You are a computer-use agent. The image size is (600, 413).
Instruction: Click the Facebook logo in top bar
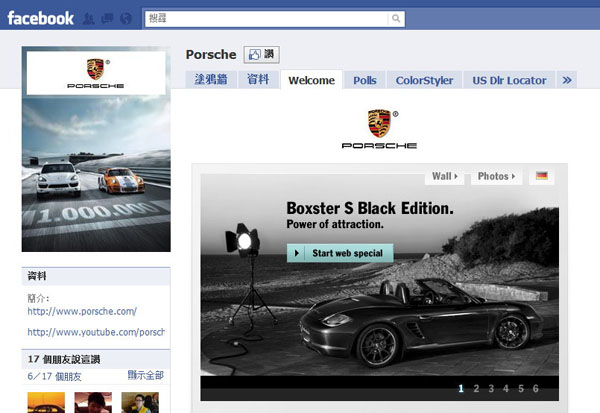coord(41,18)
